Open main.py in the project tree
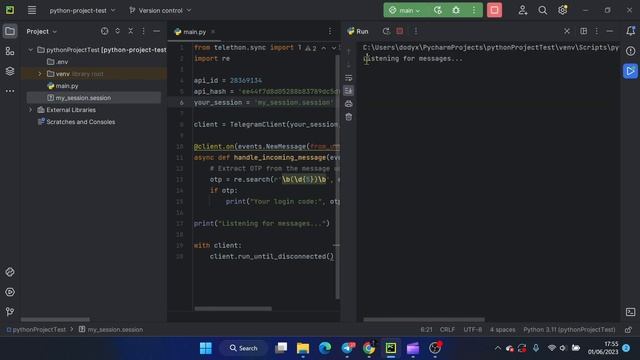The image size is (640, 360). [63, 86]
